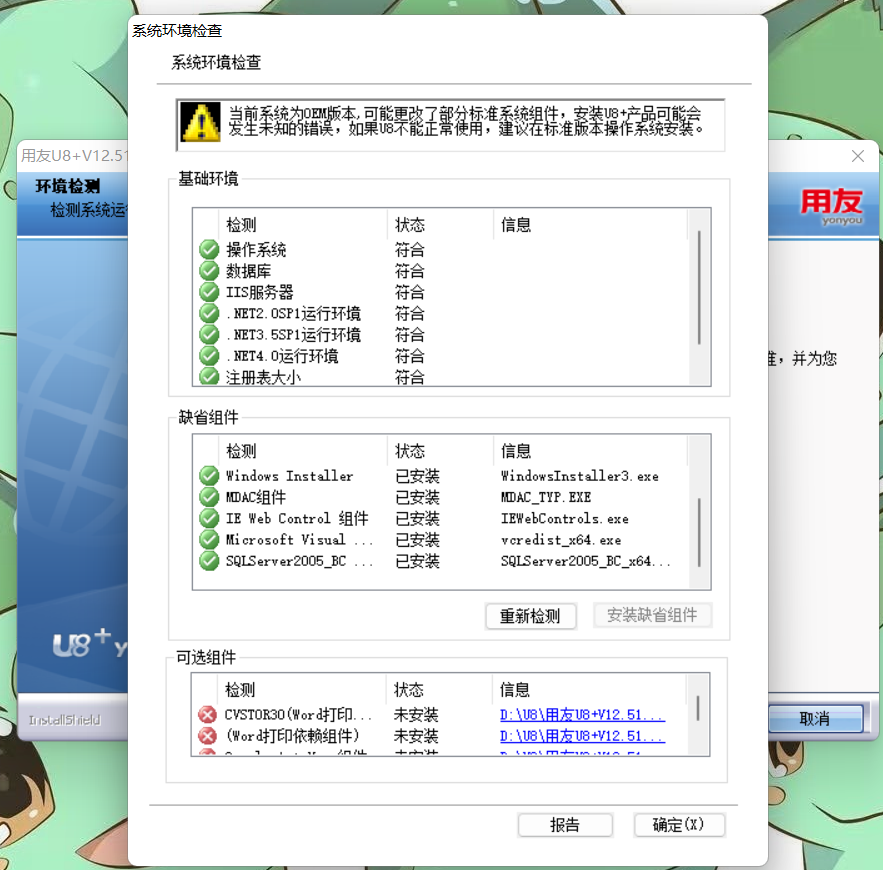Click WindowsInstaller3.exe info cell
Image resolution: width=883 pixels, height=870 pixels.
pyautogui.click(x=580, y=476)
